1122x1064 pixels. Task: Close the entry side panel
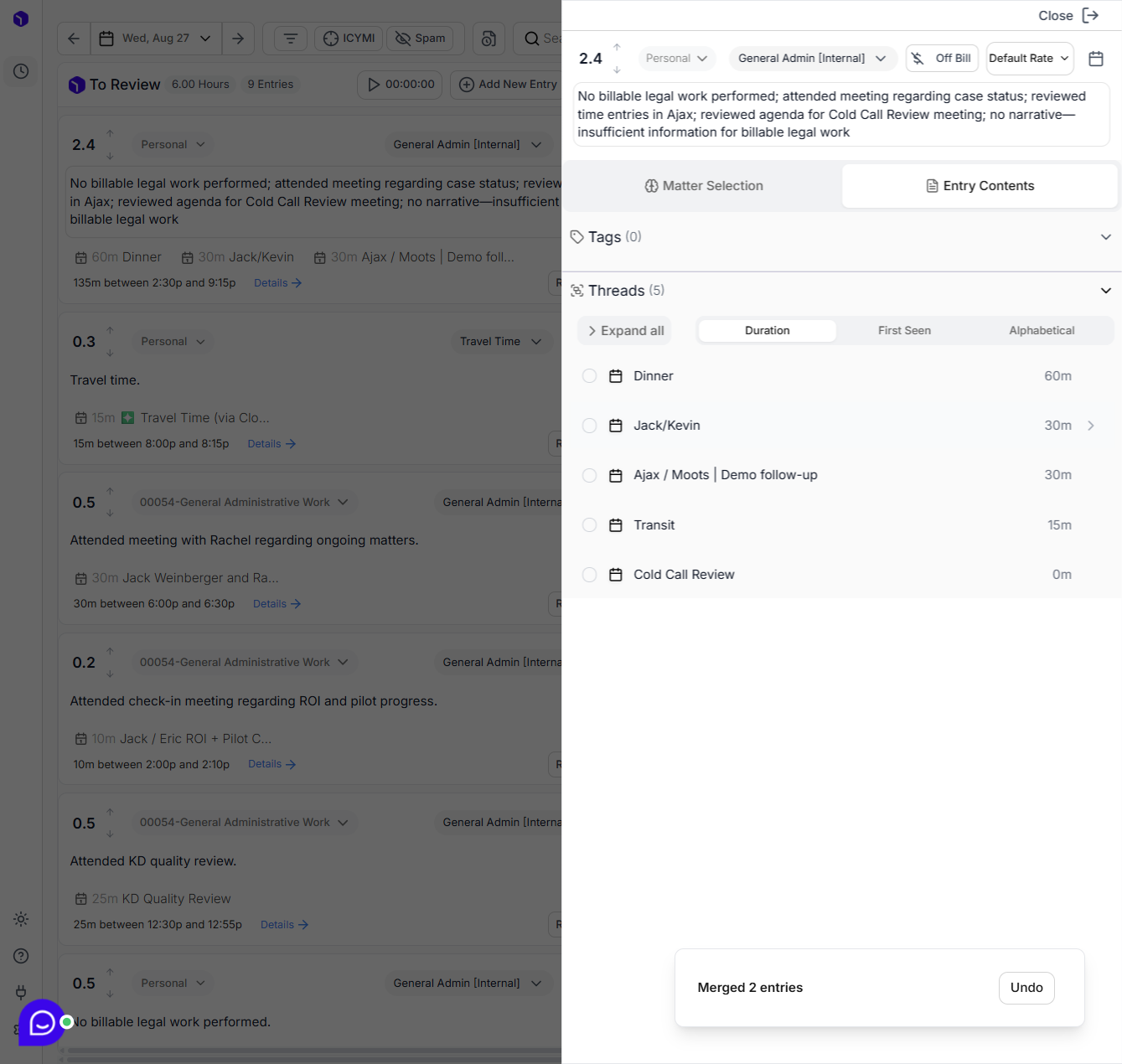(x=1068, y=16)
